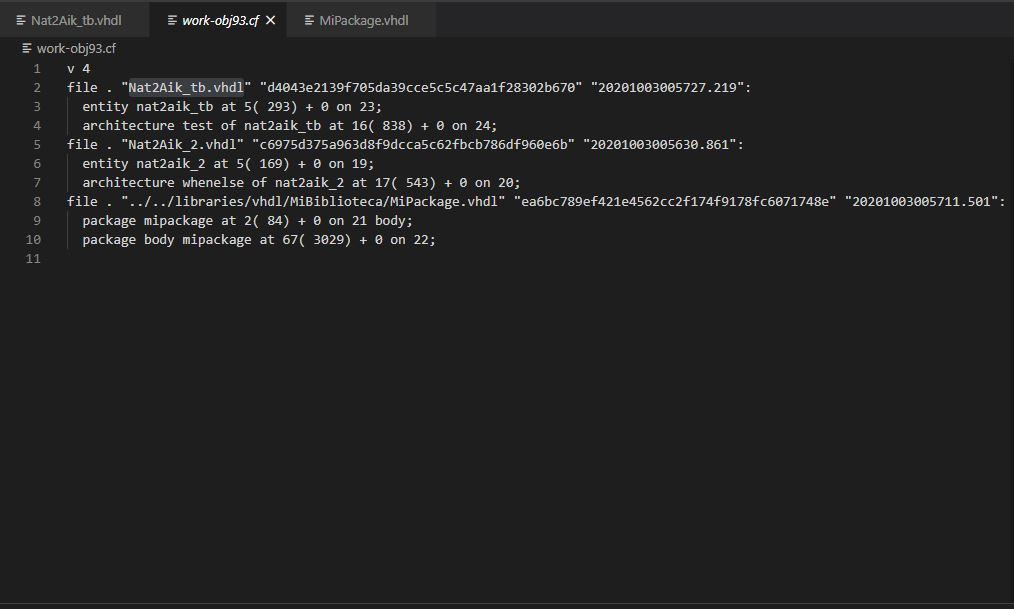
Task: Click the highlighted "Nat2Aik_tb.vhdl" text on line 2
Action: point(186,87)
